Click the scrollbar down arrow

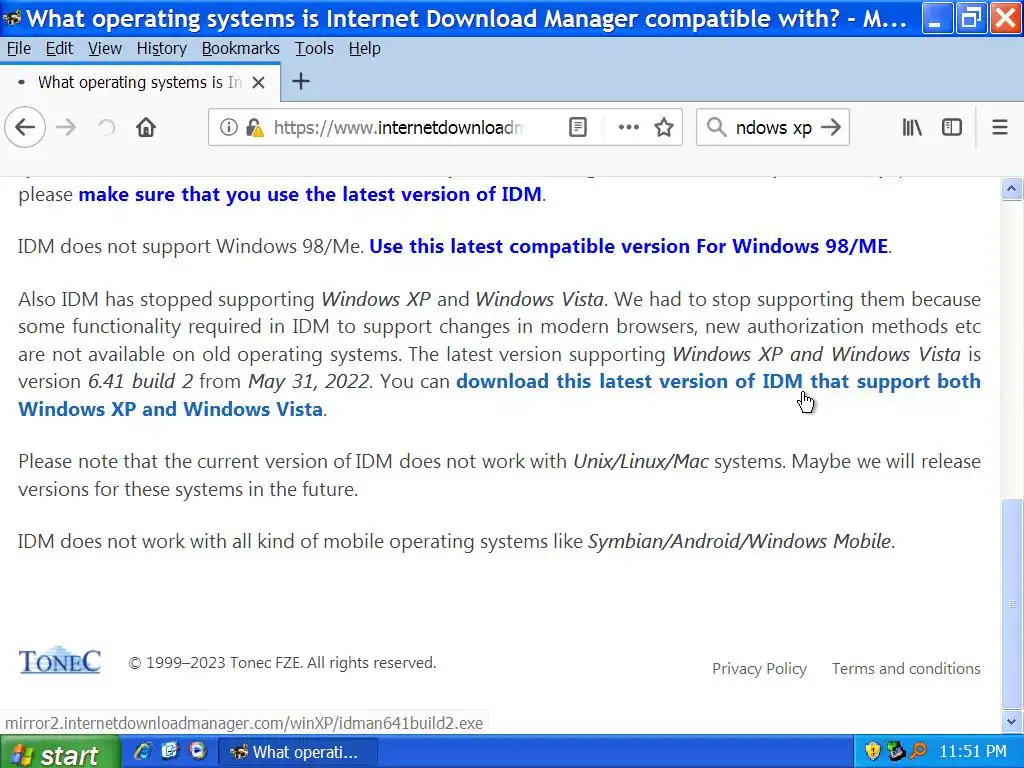point(1012,722)
